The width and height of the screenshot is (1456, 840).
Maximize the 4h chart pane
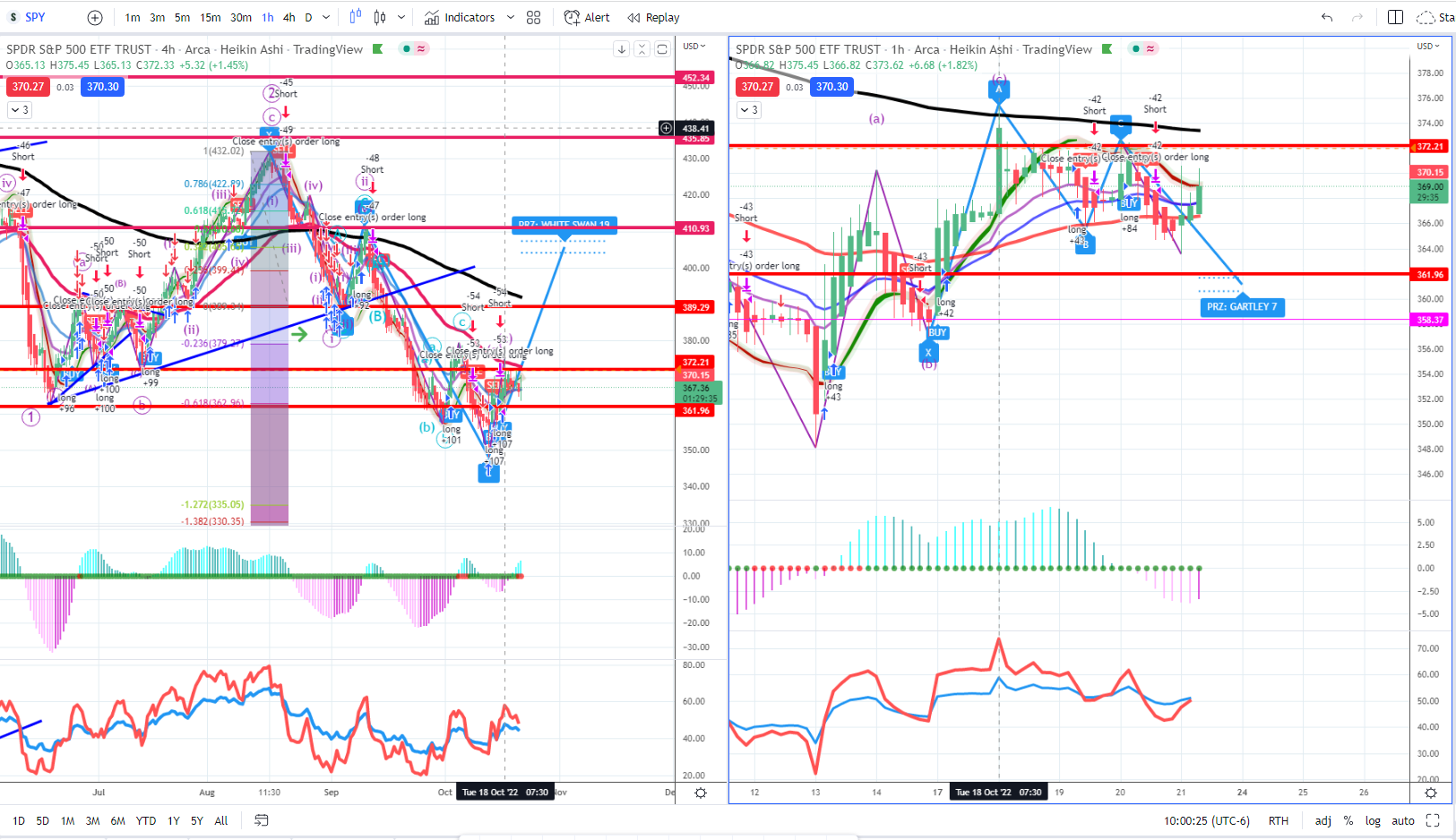coord(662,49)
